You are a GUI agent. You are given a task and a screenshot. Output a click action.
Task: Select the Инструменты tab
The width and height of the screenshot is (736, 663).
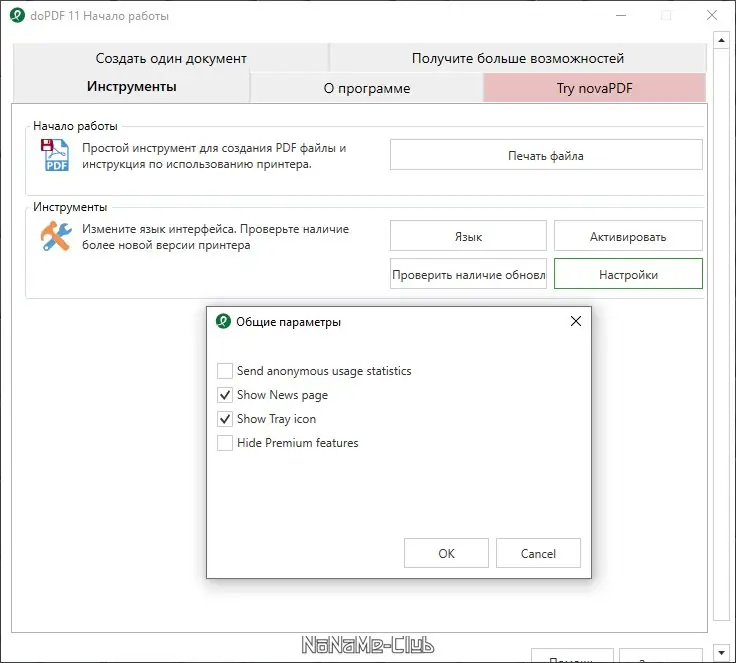[131, 86]
